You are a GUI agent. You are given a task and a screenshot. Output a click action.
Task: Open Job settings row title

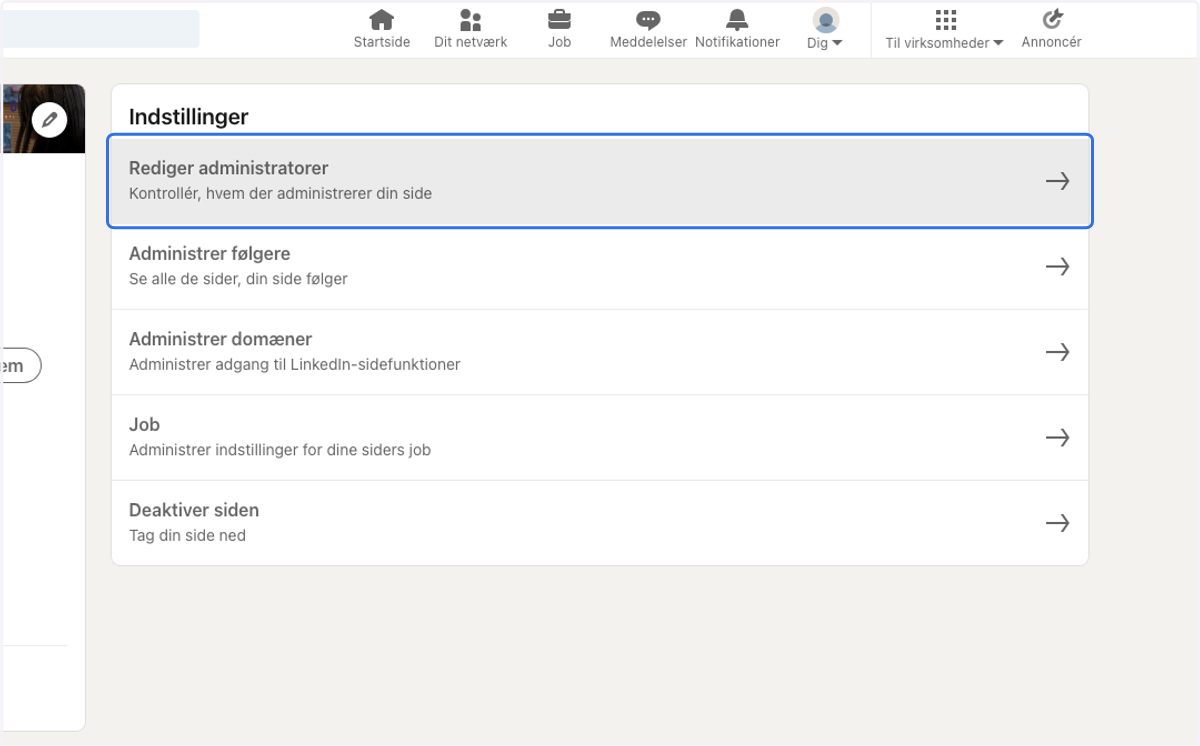pyautogui.click(x=145, y=425)
